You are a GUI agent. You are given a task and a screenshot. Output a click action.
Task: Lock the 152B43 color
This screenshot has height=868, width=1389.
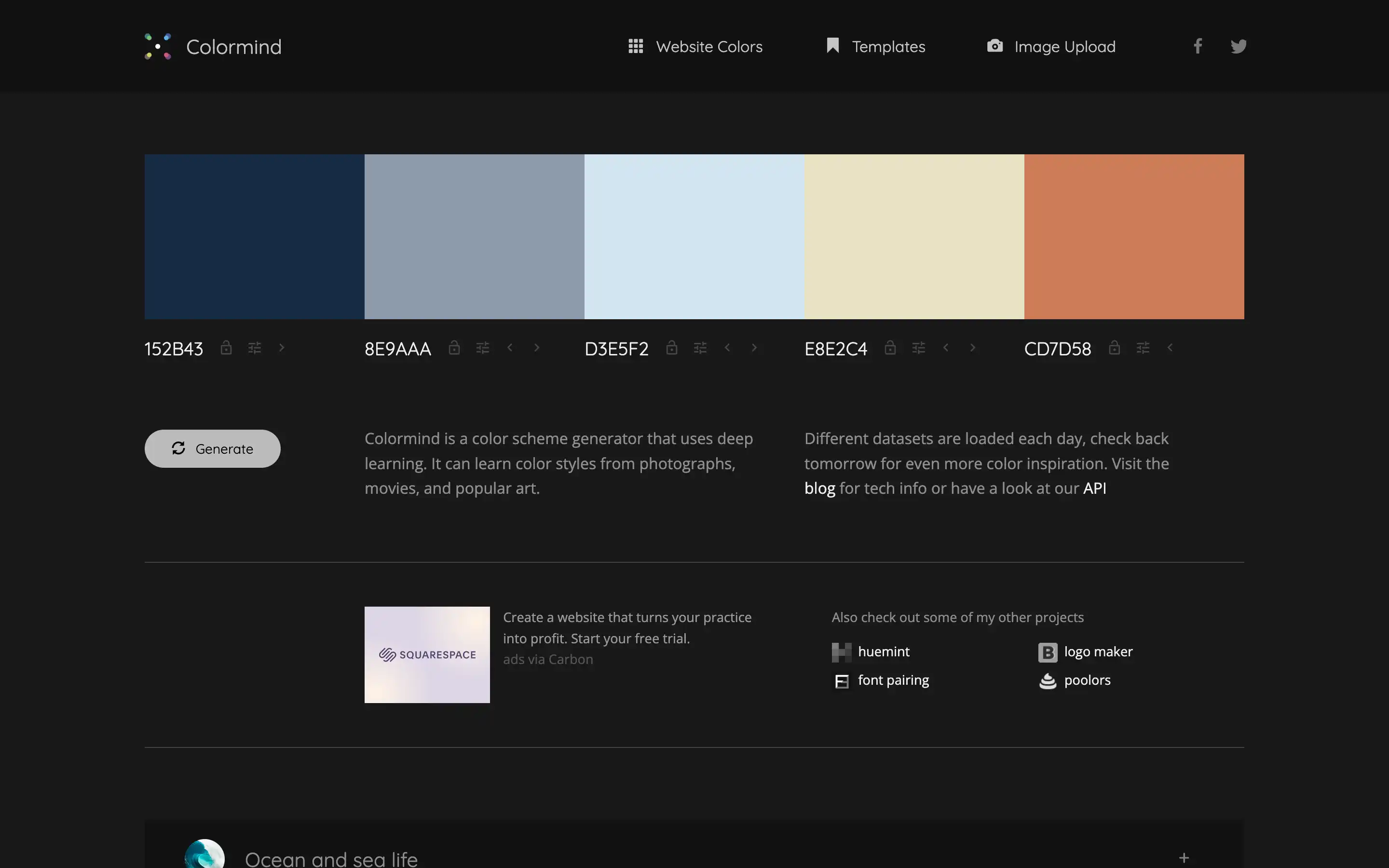point(226,348)
